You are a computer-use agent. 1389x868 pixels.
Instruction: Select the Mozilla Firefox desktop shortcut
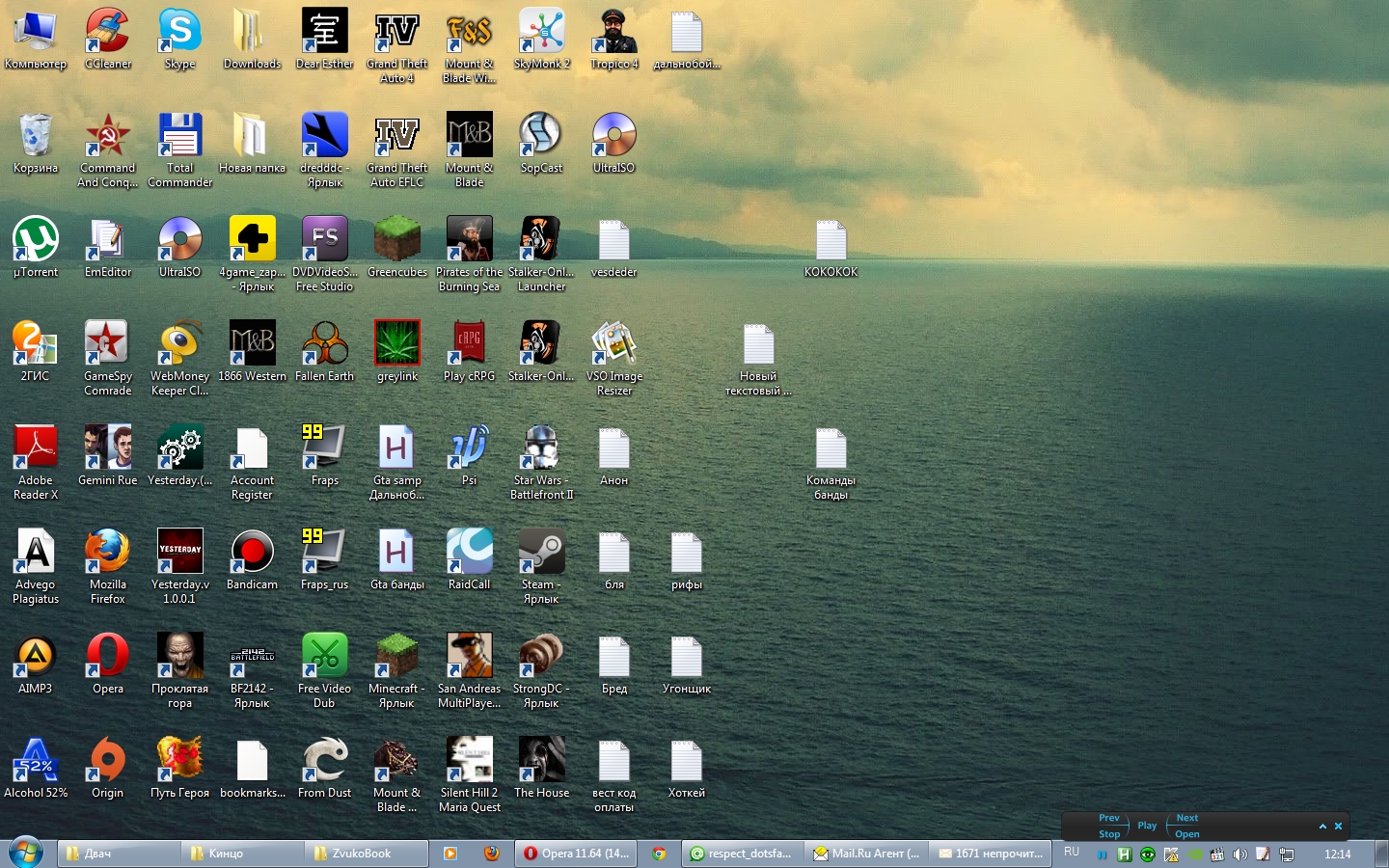pyautogui.click(x=108, y=552)
